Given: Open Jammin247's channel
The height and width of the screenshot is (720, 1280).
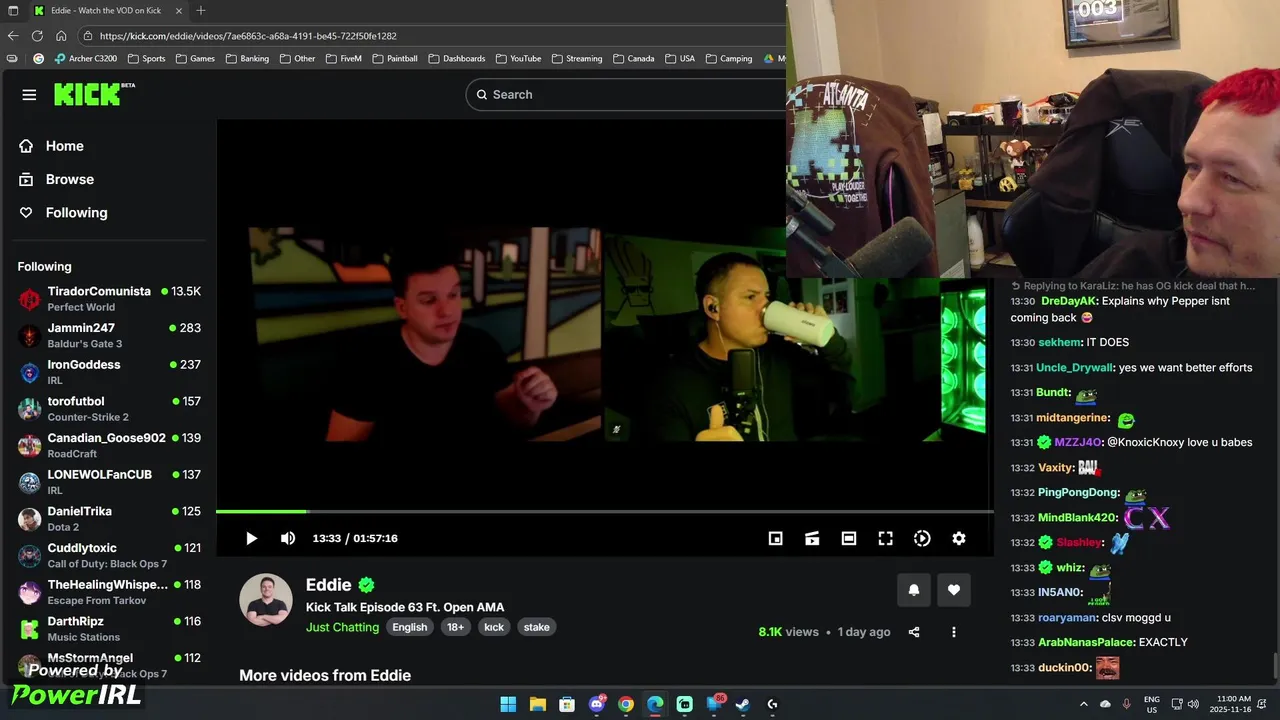Looking at the screenshot, I should click(109, 335).
